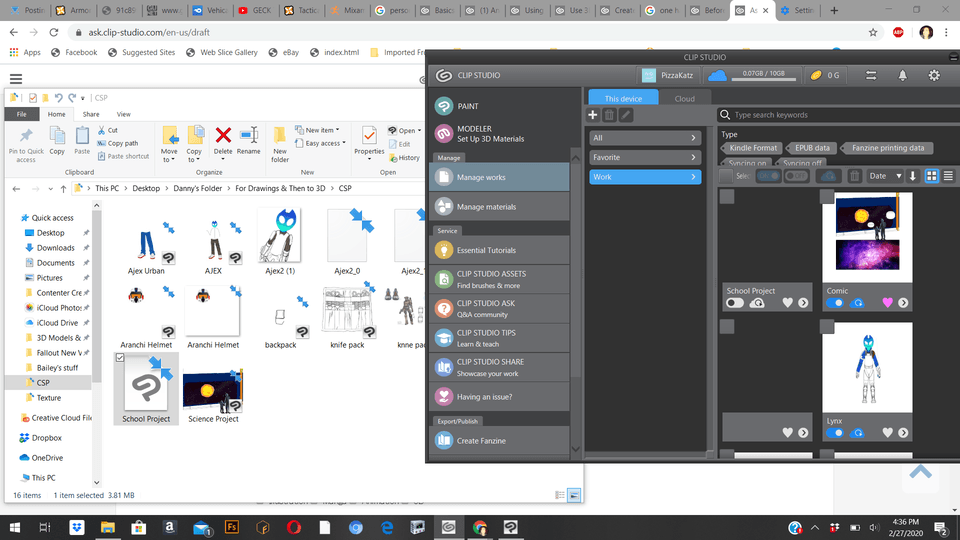Switch to list view layout icon

(x=948, y=176)
